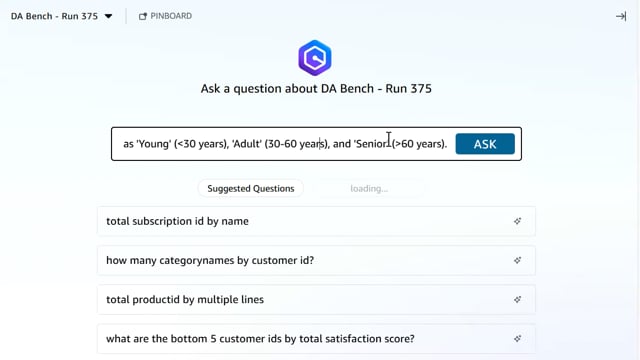Click the ASK button

point(485,144)
